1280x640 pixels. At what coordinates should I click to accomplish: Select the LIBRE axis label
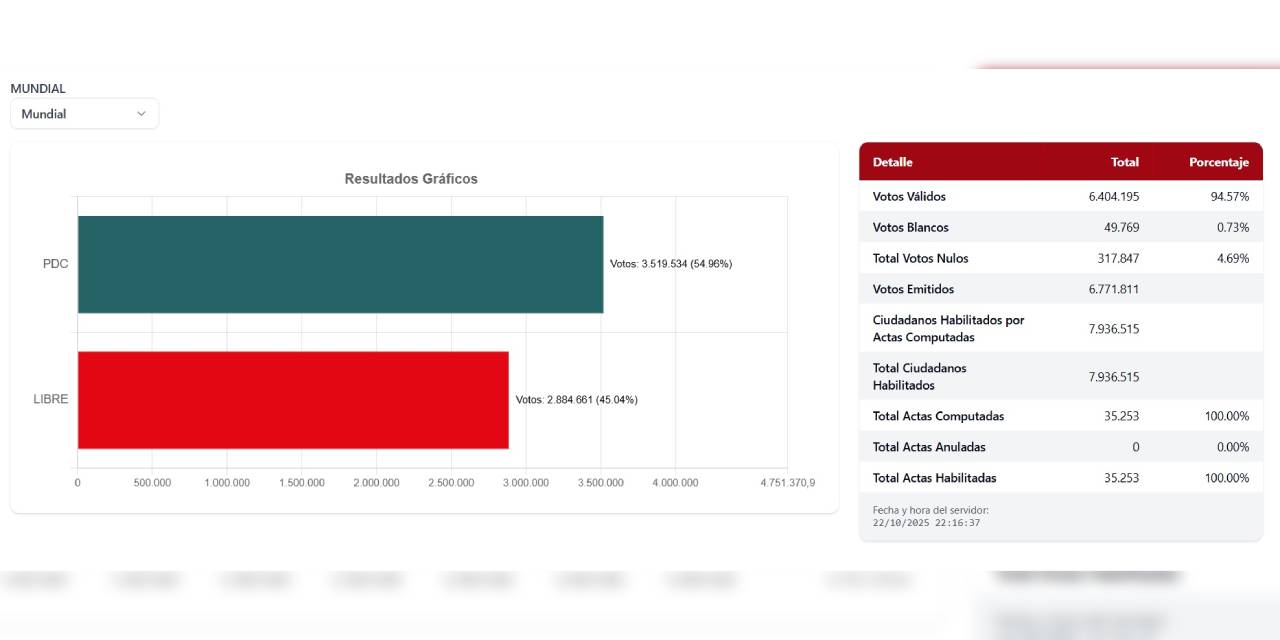[x=51, y=399]
